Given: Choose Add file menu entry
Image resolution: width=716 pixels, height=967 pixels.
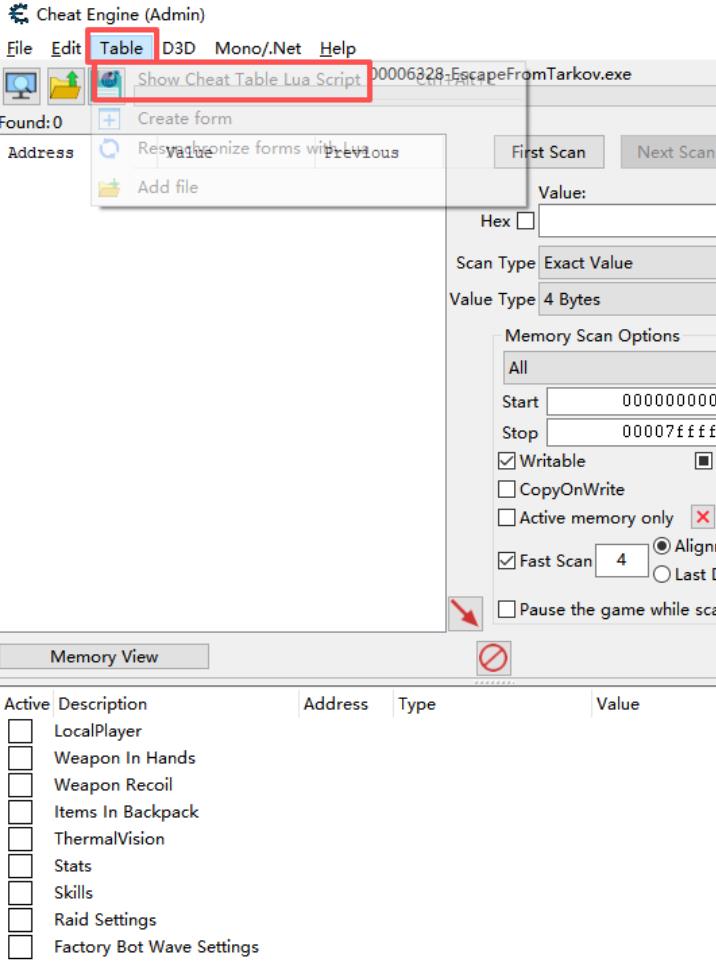Looking at the screenshot, I should point(168,187).
